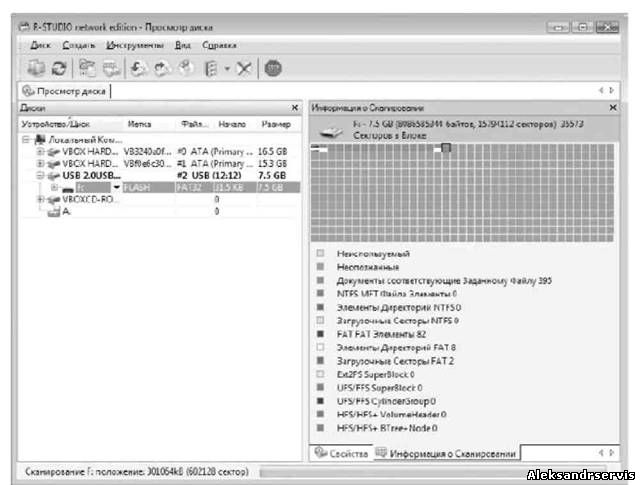Click the first VBOX HARD disk icon
The image size is (640, 485).
coord(53,152)
